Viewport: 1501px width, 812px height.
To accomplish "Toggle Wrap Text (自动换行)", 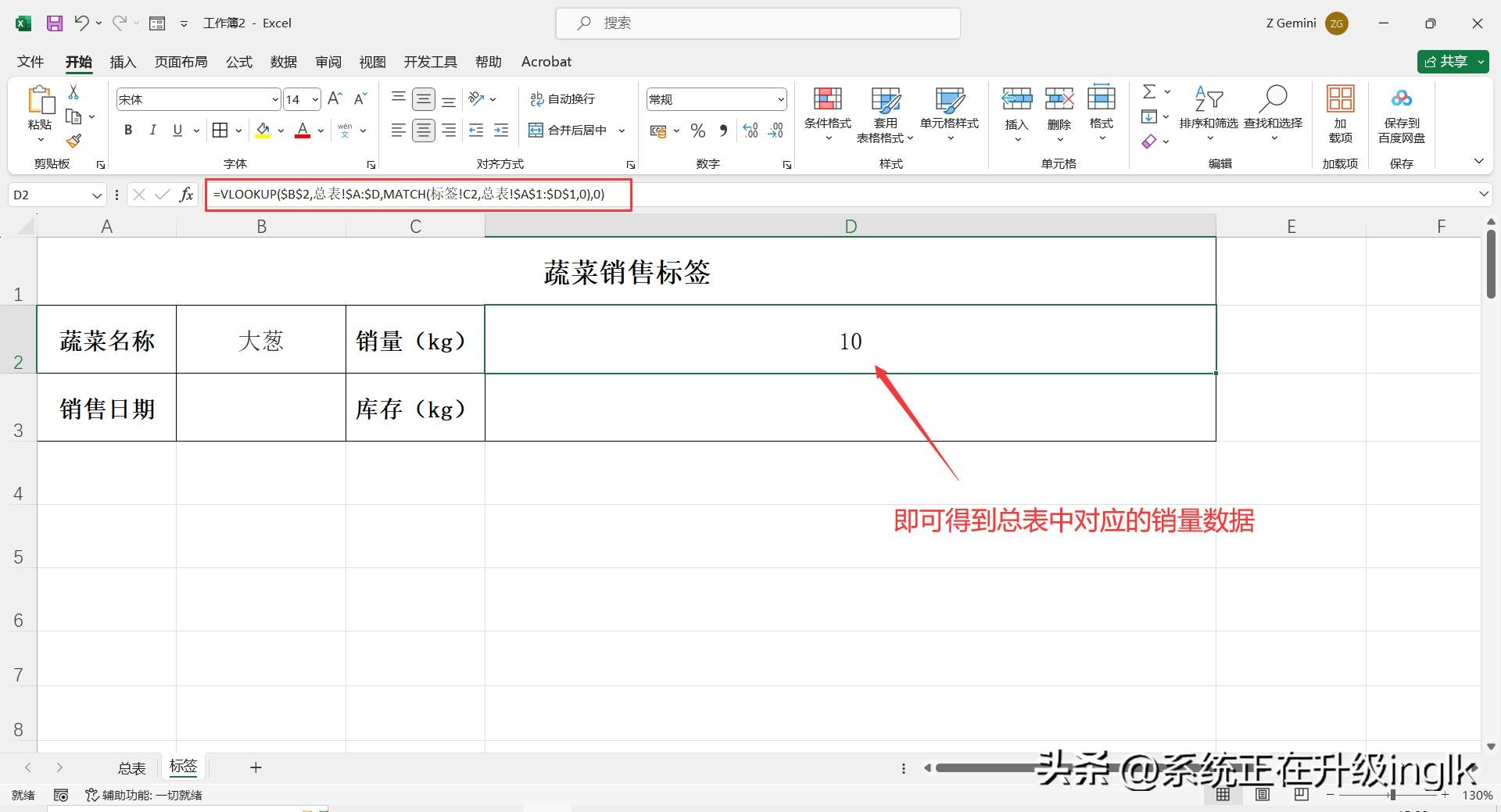I will [x=563, y=99].
